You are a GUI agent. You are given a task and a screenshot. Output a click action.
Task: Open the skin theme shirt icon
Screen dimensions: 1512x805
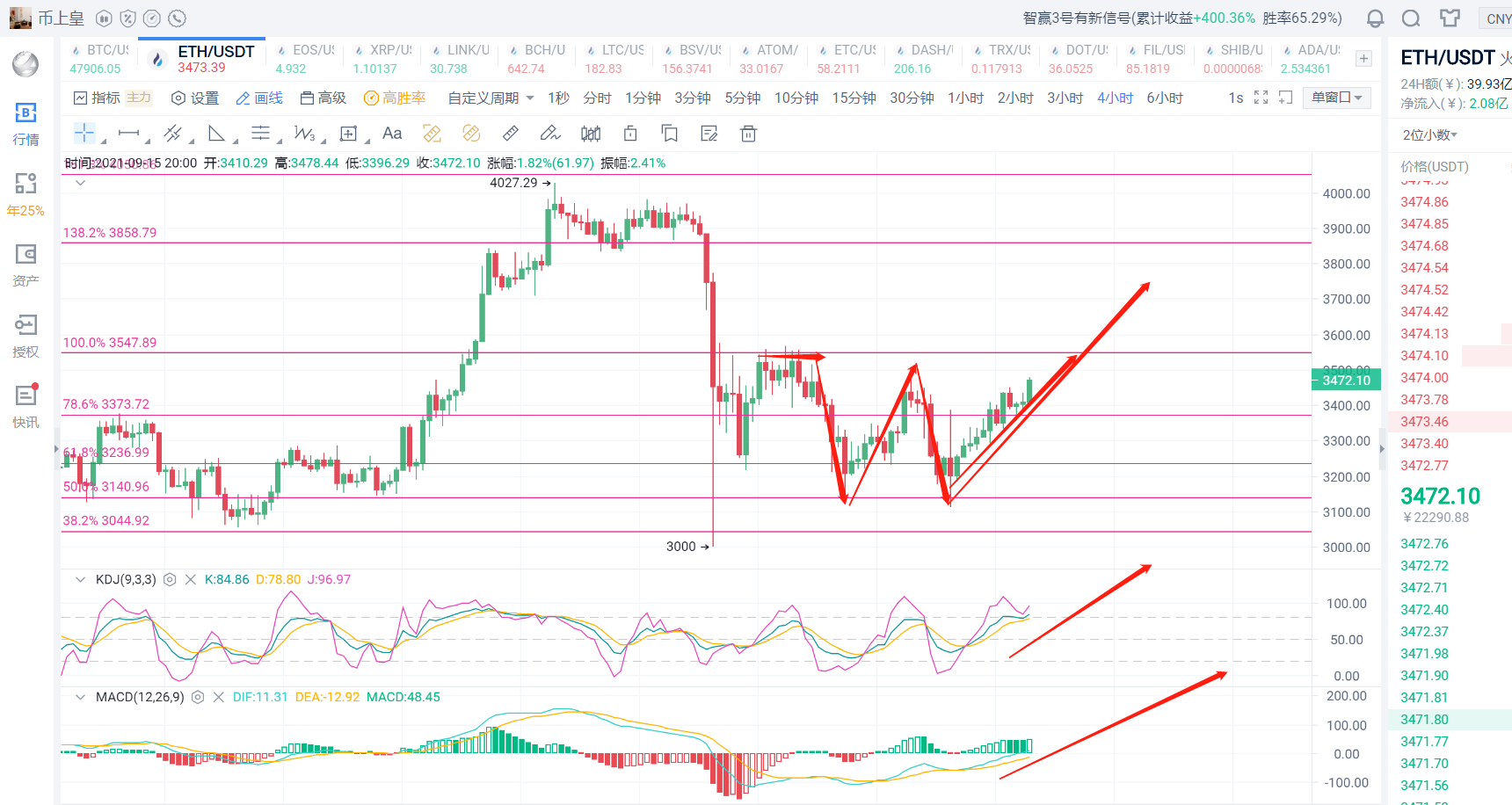click(1450, 18)
